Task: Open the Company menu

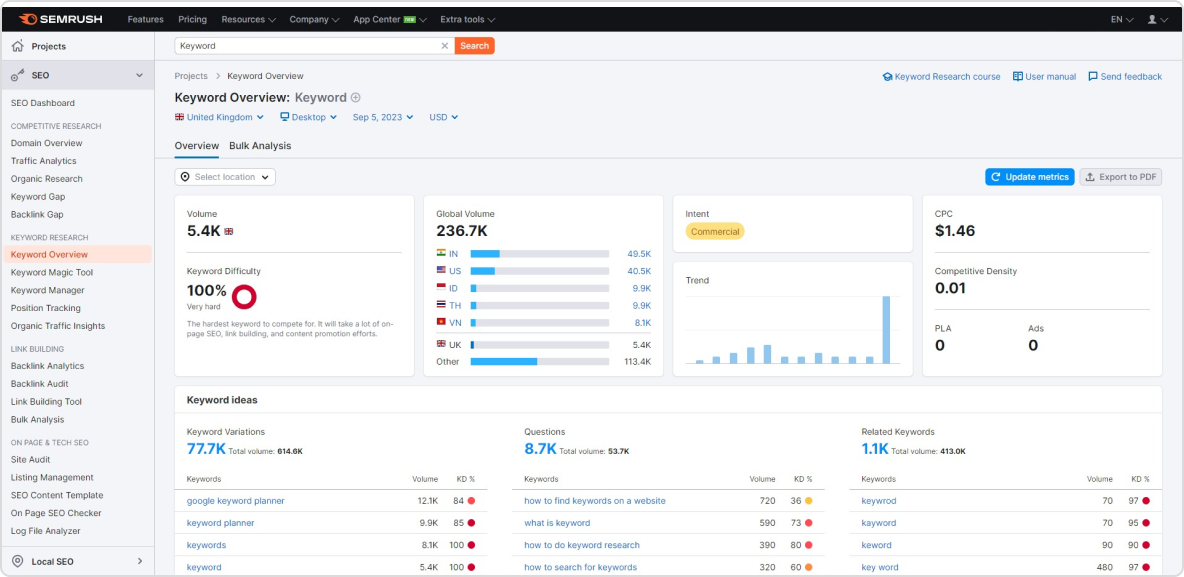Action: [314, 20]
